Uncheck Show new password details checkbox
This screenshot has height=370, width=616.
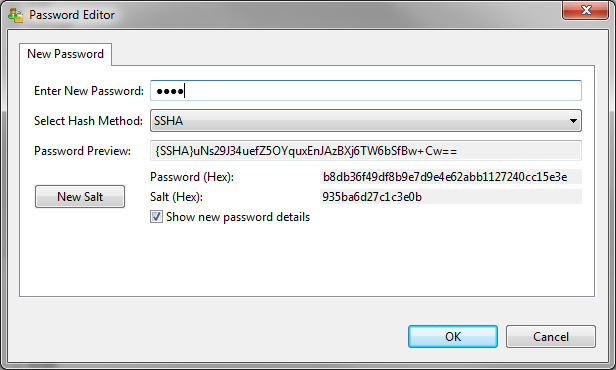(156, 217)
